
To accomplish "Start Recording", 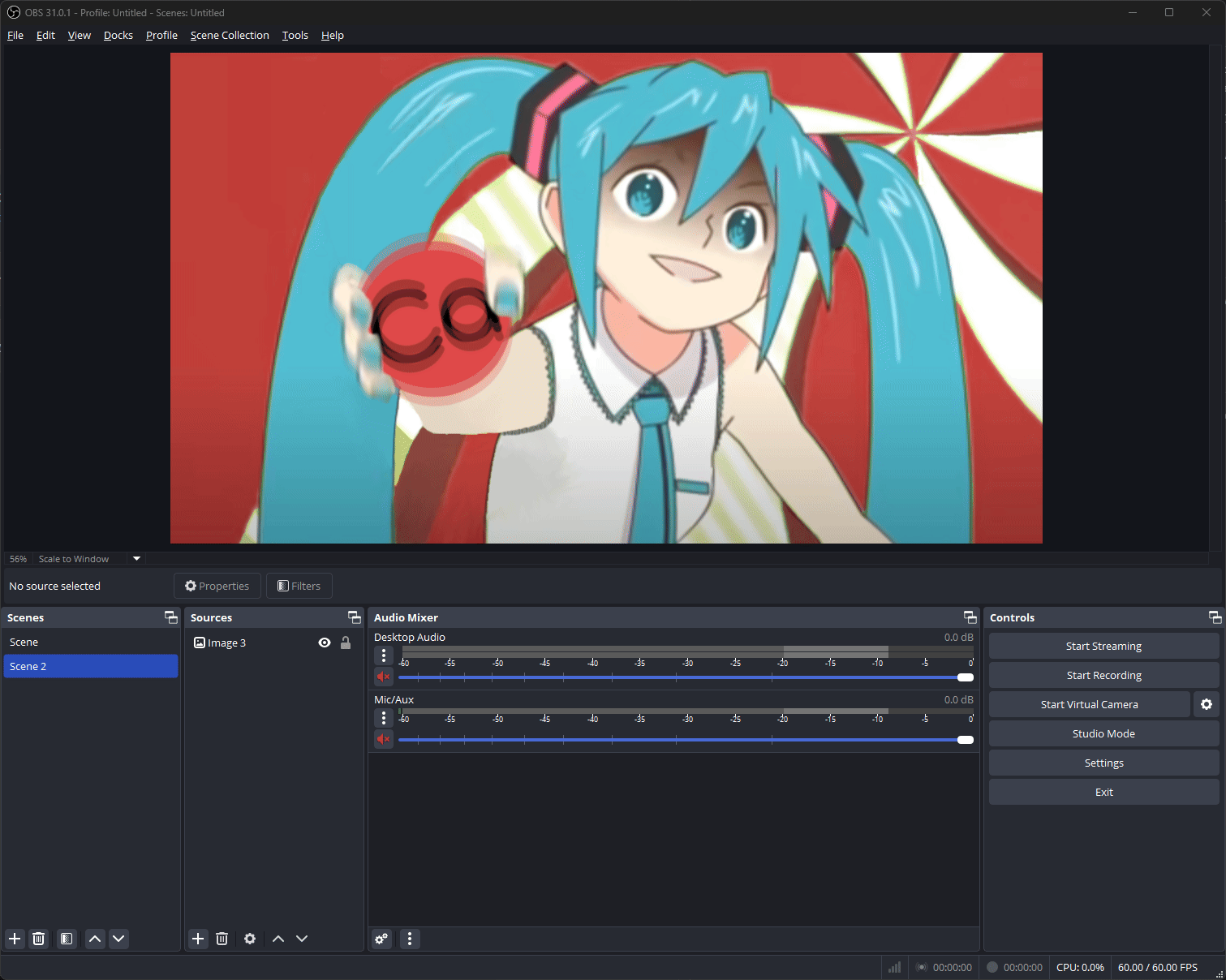I will coord(1103,674).
